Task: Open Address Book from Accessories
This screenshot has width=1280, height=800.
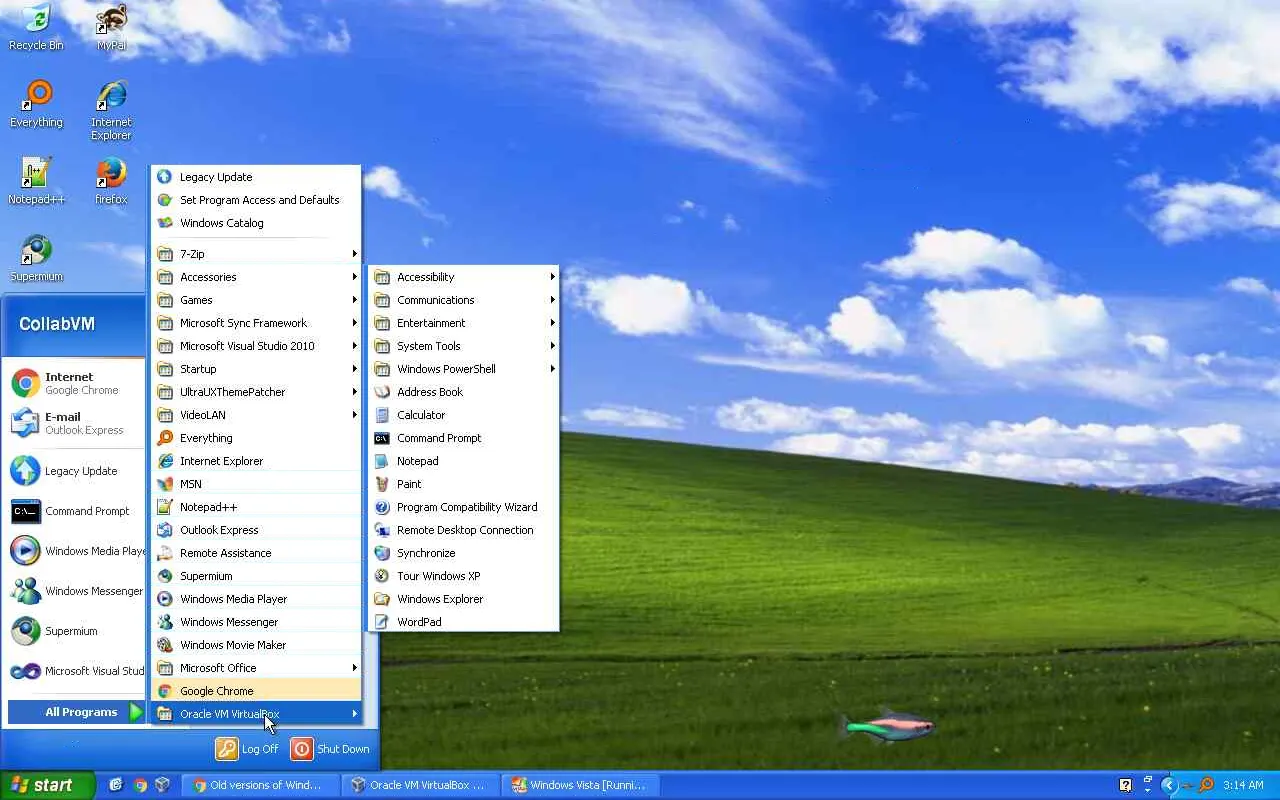Action: pos(464,392)
